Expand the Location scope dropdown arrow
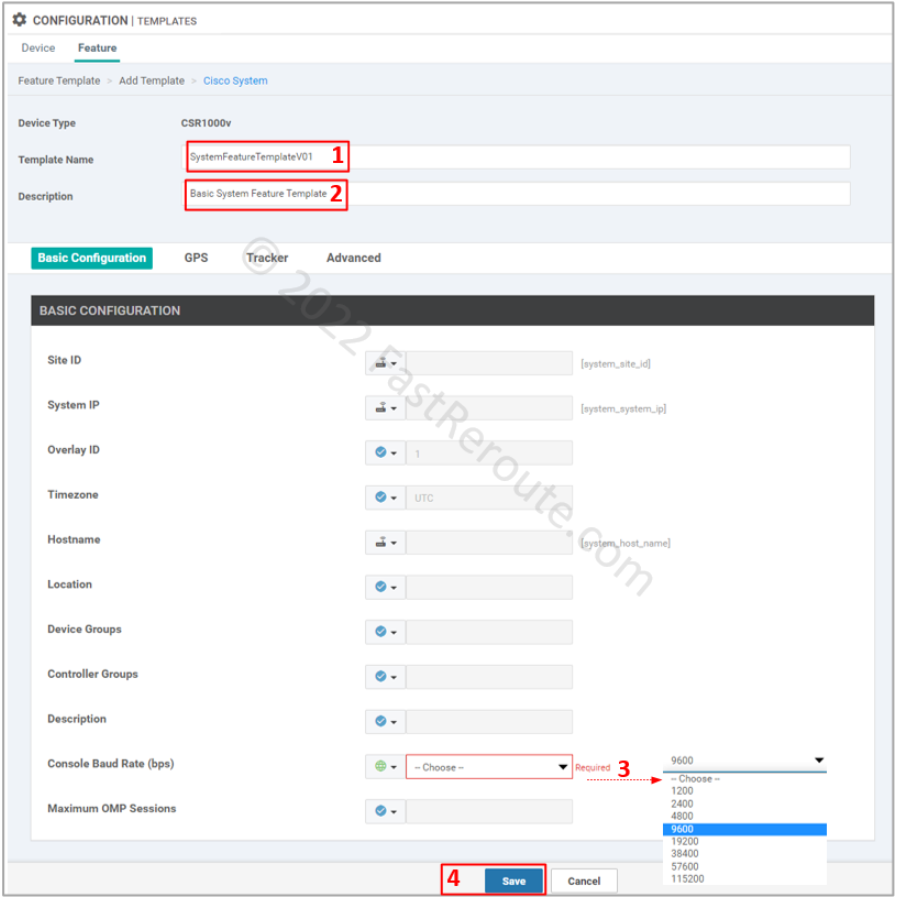The width and height of the screenshot is (898, 897). [394, 586]
